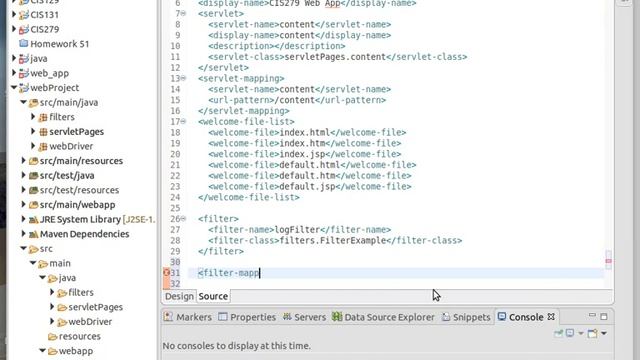Click the servletPages package icon

click(x=43, y=132)
